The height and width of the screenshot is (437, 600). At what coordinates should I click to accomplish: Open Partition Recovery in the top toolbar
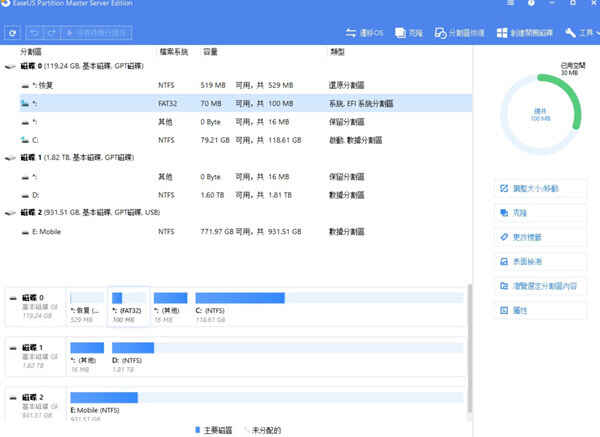459,33
